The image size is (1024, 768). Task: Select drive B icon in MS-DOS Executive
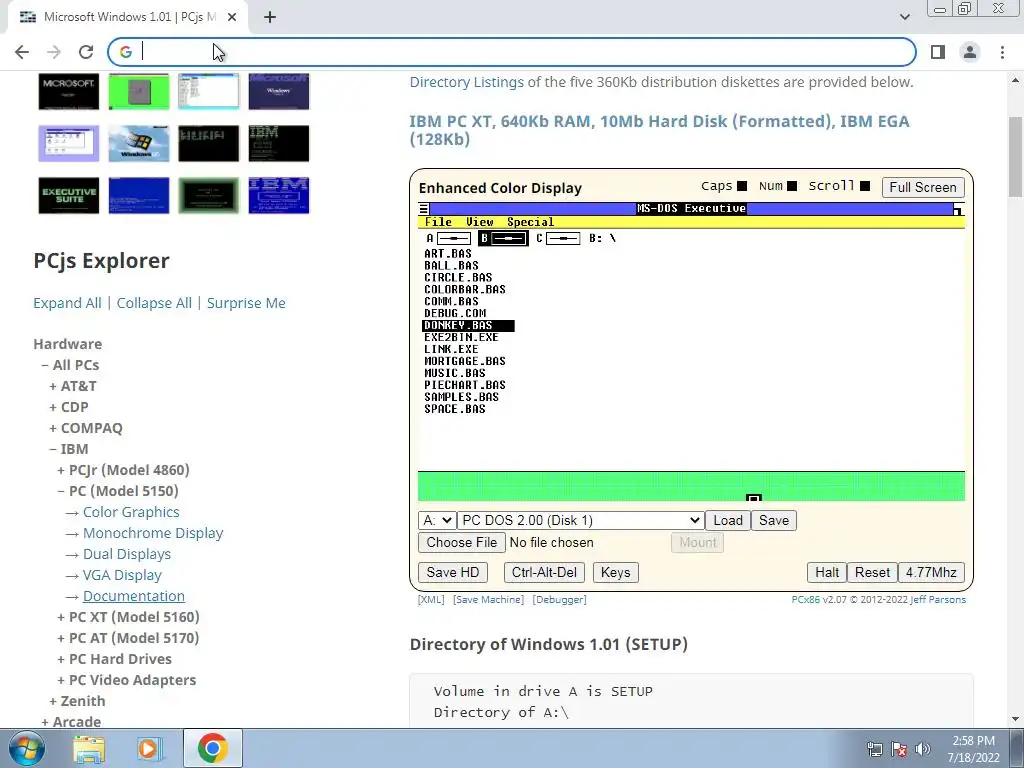[503, 238]
